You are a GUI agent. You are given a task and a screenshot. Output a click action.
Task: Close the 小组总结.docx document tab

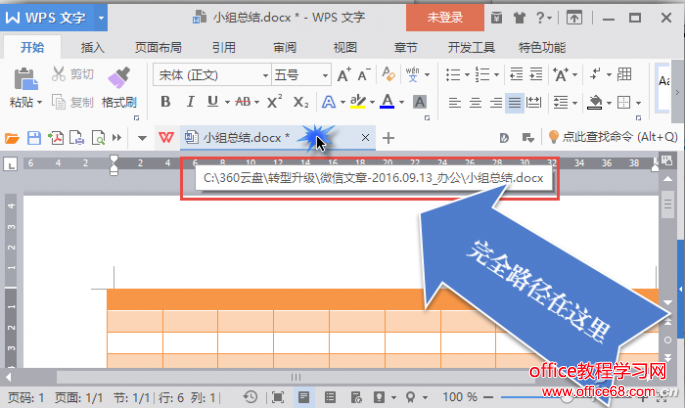(x=365, y=138)
